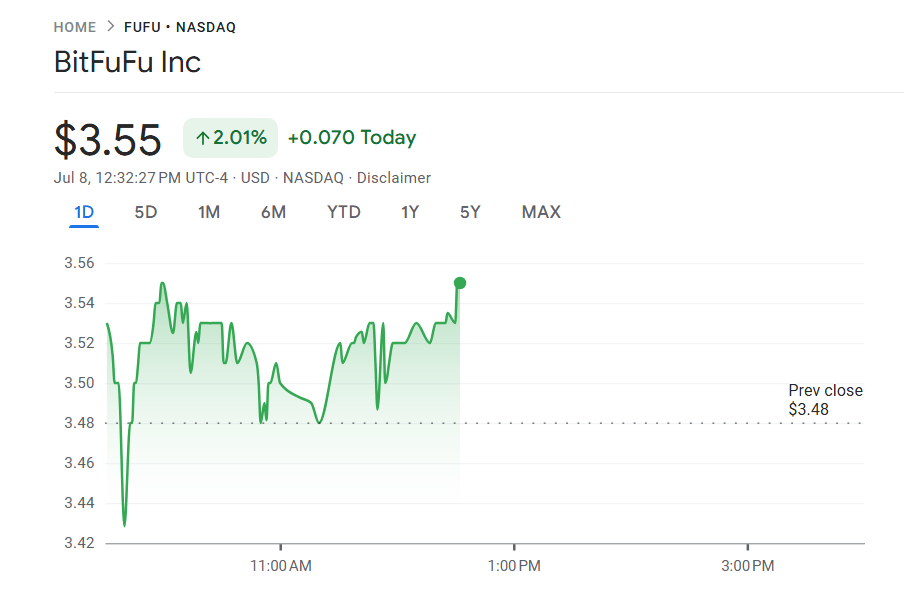The height and width of the screenshot is (600, 904).
Task: Show the 6M price chart
Action: (x=273, y=212)
